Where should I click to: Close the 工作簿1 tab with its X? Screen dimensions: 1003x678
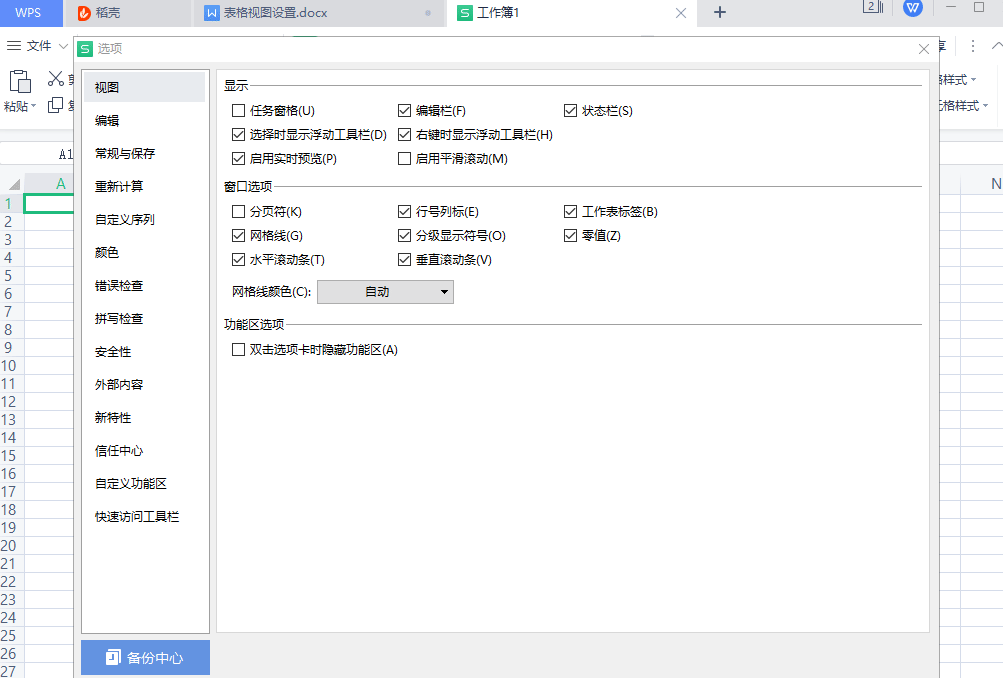(681, 13)
